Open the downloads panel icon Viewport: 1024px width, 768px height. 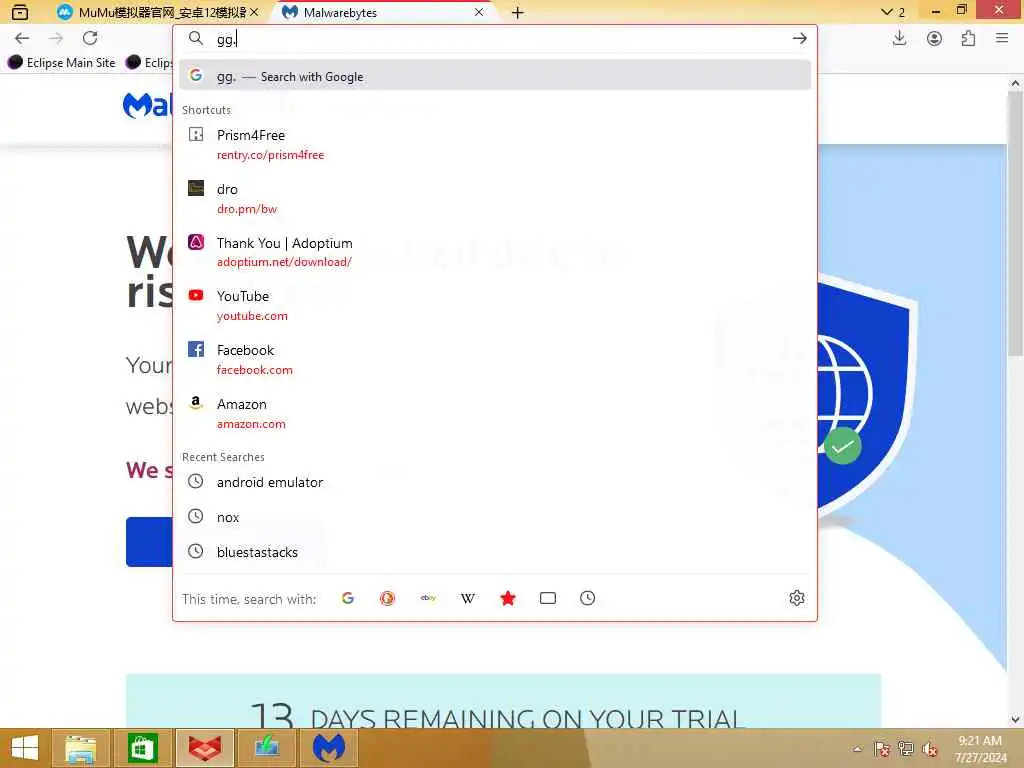point(899,39)
